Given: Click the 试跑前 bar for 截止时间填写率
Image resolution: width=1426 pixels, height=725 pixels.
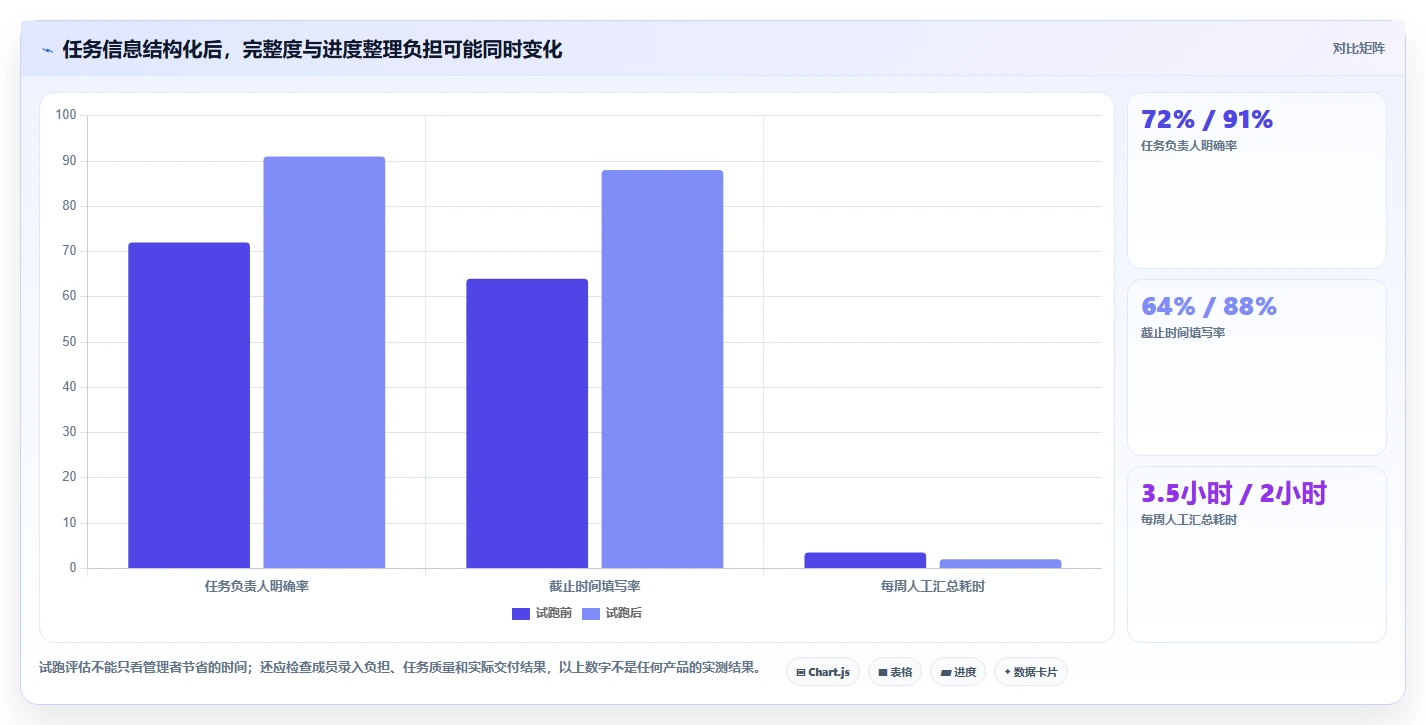Looking at the screenshot, I should pyautogui.click(x=527, y=423).
